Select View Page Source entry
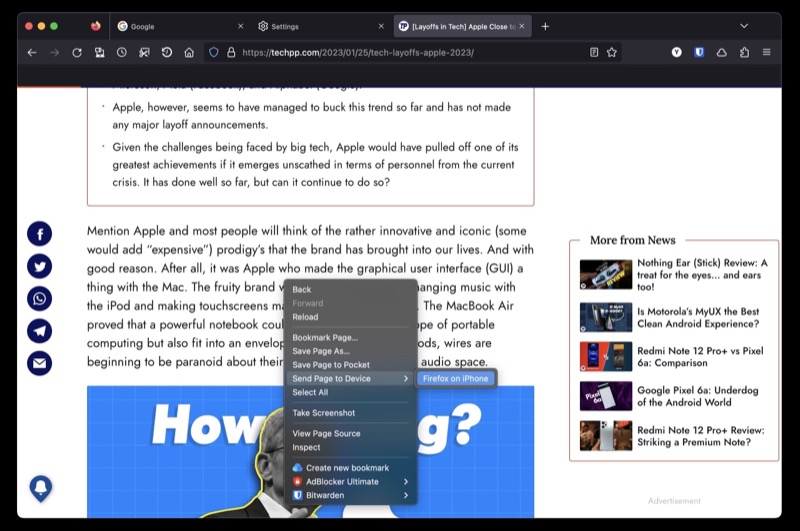Viewport: 800px width, 531px height. 349,434
